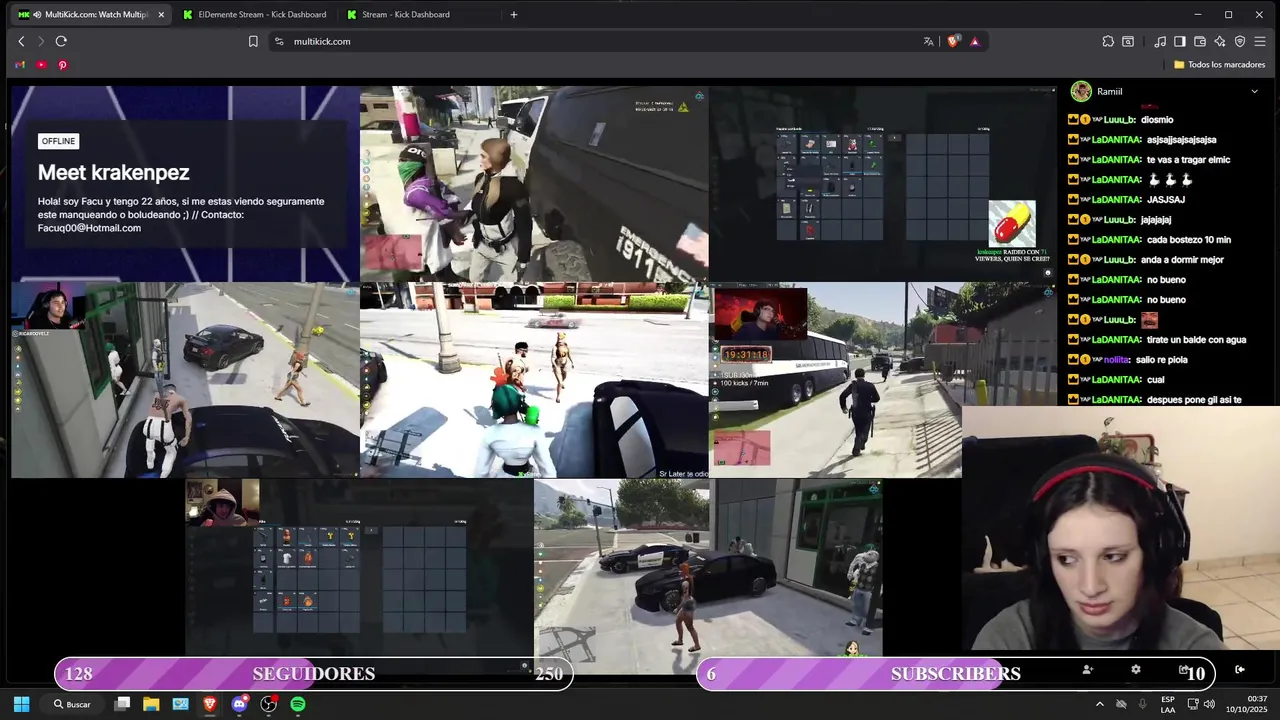Click chat message 'anda a dormir mejor'
This screenshot has height=720, width=1280.
[x=1182, y=259]
